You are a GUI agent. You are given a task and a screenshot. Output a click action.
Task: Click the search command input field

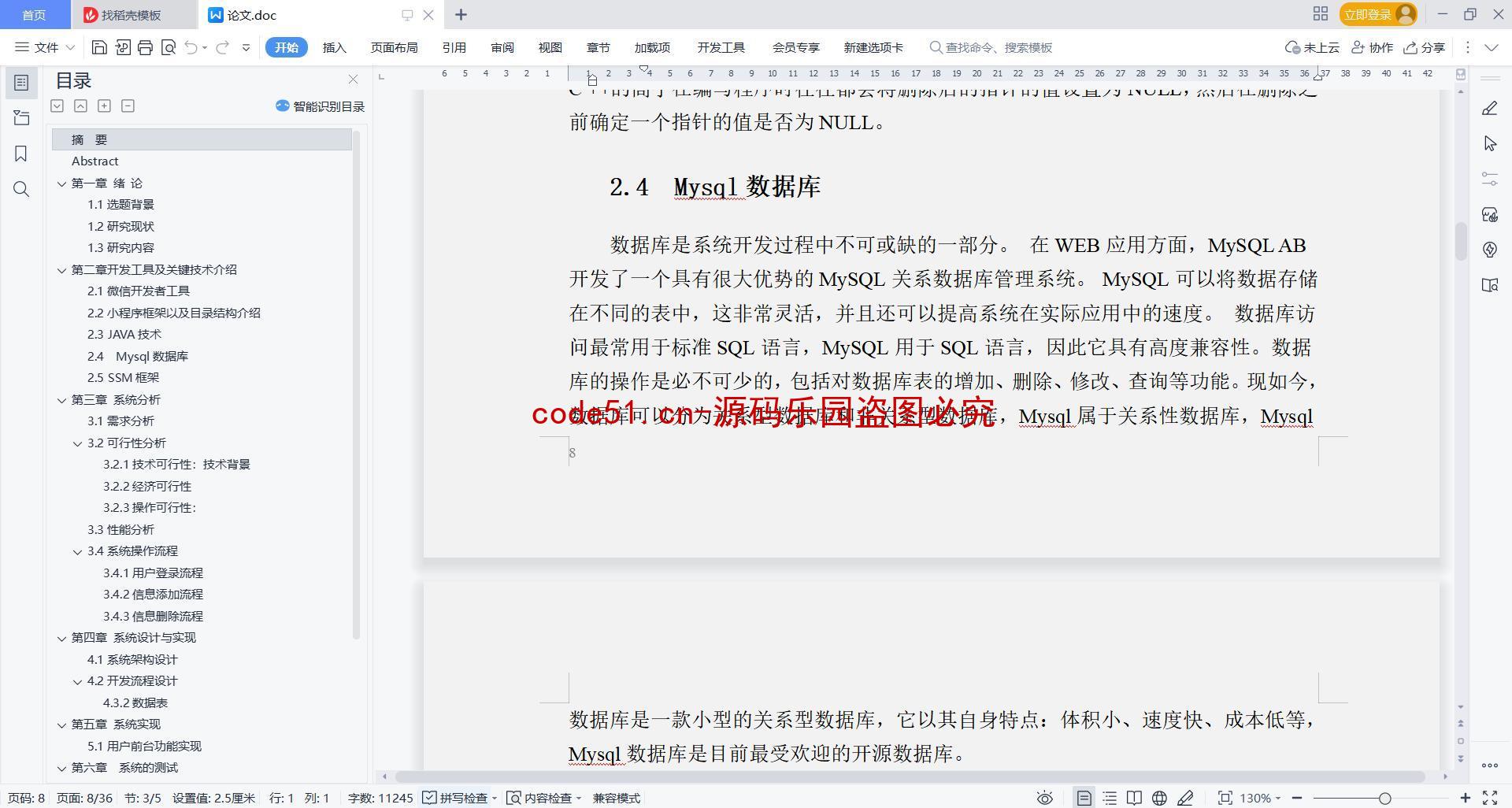pyautogui.click(x=999, y=47)
